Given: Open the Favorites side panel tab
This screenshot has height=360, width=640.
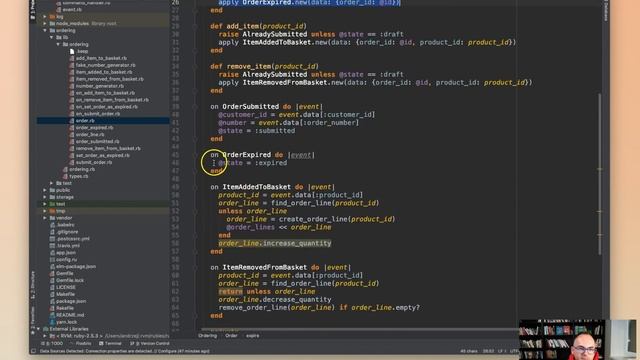Looking at the screenshot, I should point(33,320).
